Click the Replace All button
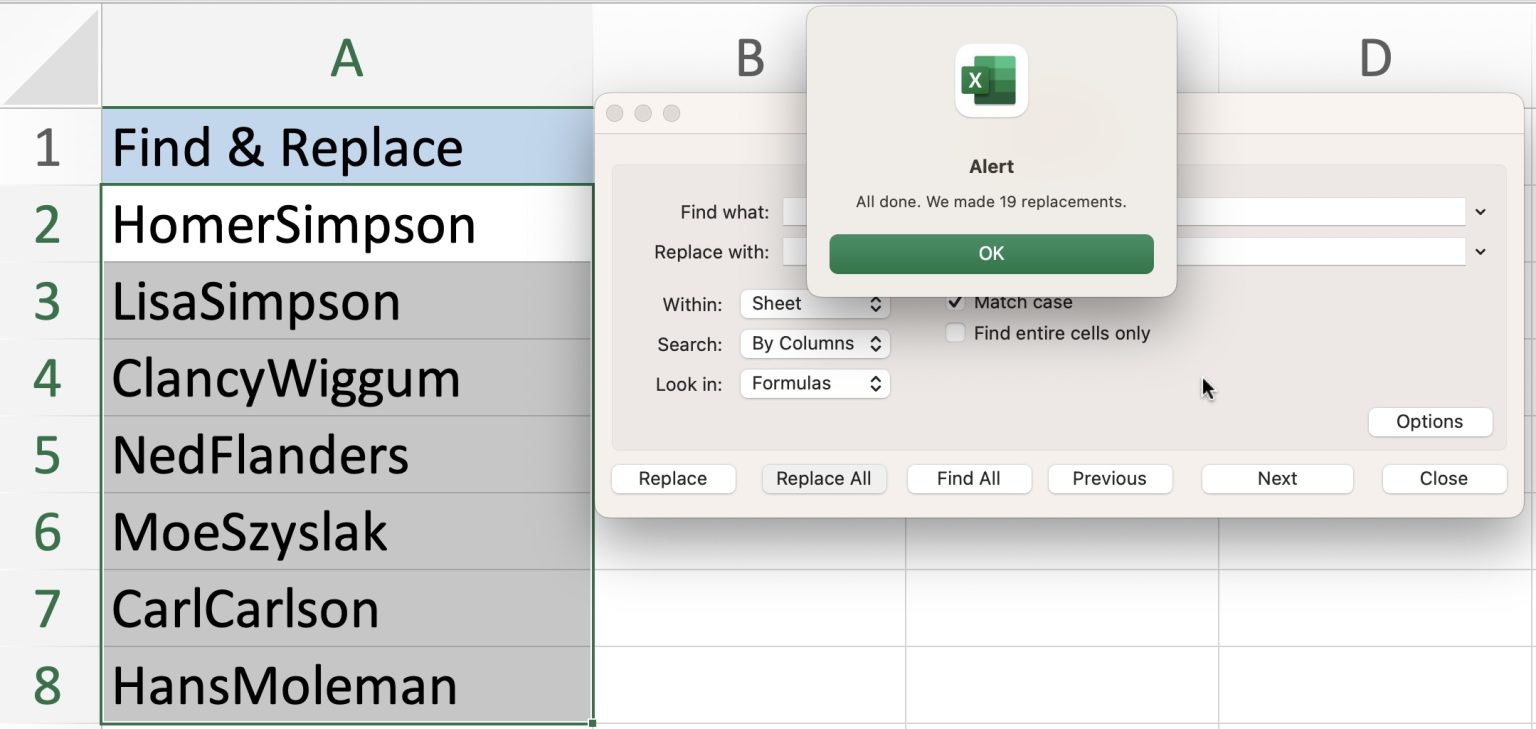Screen dimensions: 1536x729 click(x=824, y=479)
